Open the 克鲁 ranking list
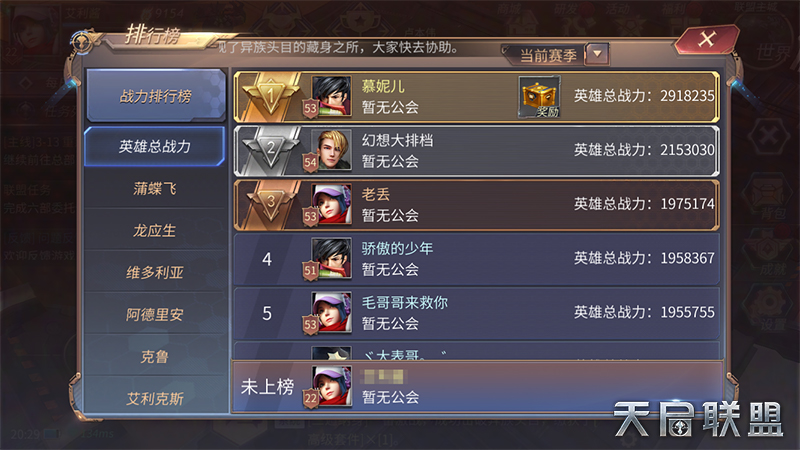Image resolution: width=800 pixels, height=450 pixels. [x=155, y=356]
